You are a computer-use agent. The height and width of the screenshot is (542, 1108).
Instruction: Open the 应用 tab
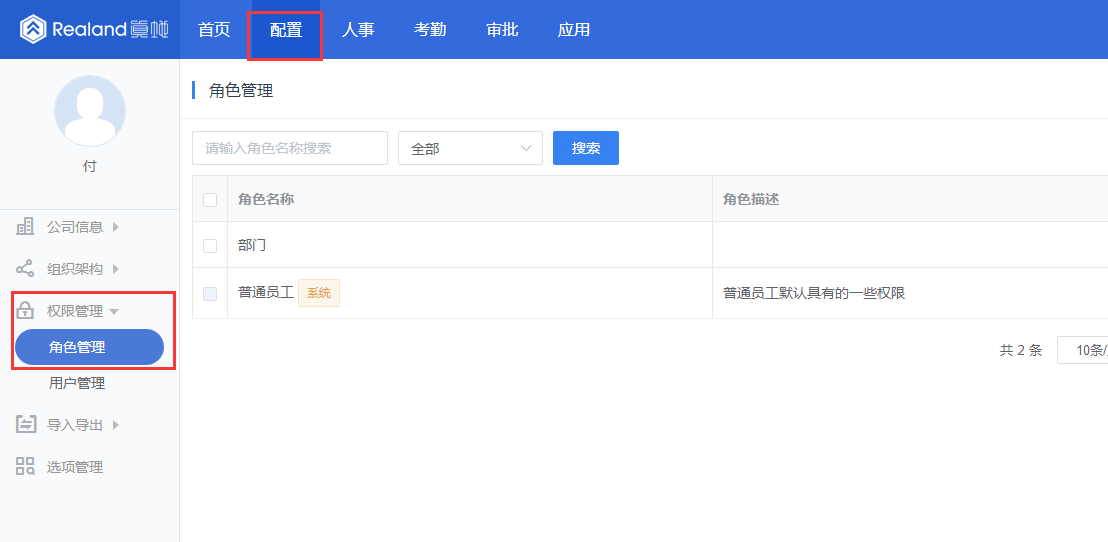point(574,30)
